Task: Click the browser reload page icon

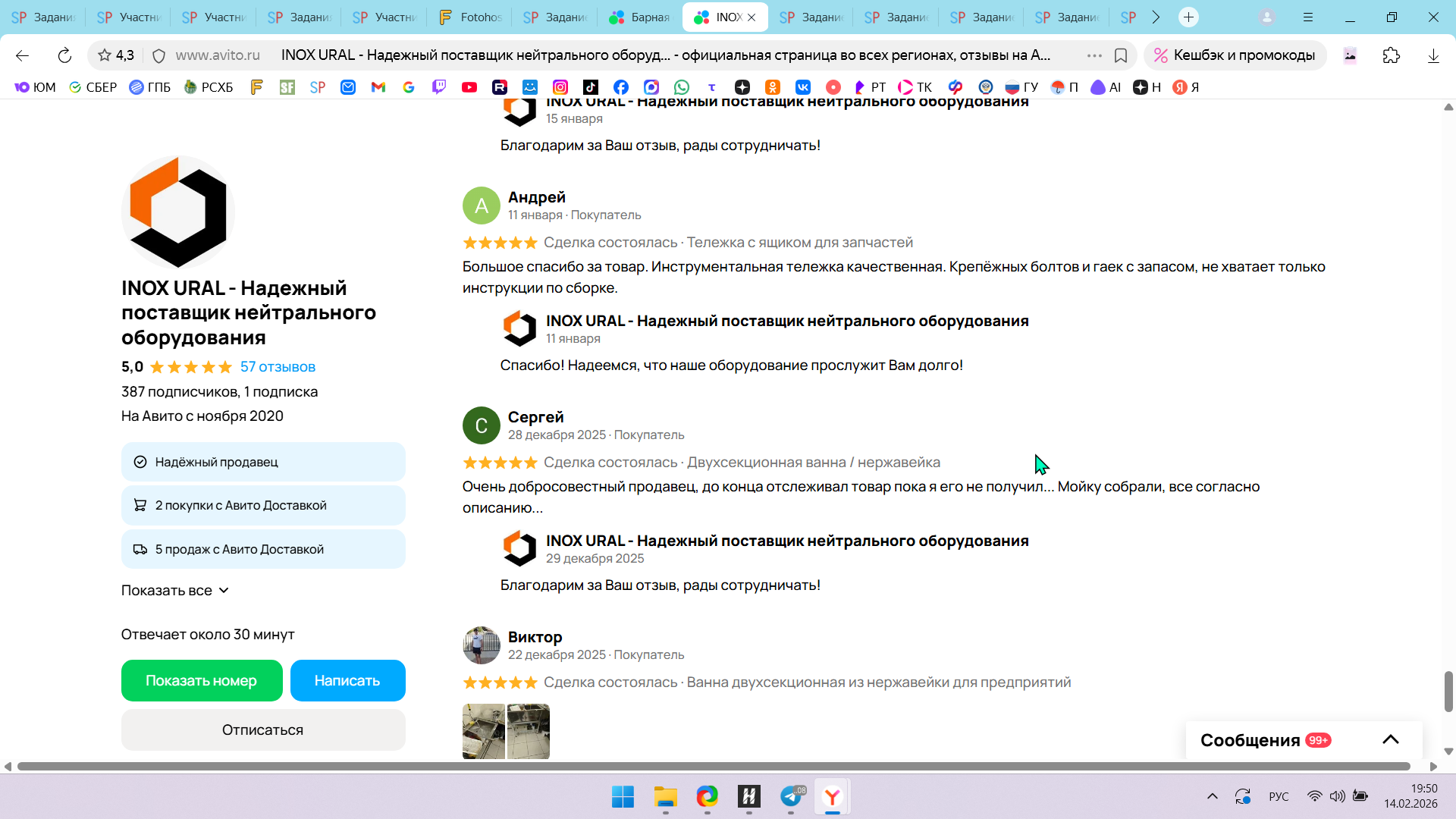Action: click(64, 55)
